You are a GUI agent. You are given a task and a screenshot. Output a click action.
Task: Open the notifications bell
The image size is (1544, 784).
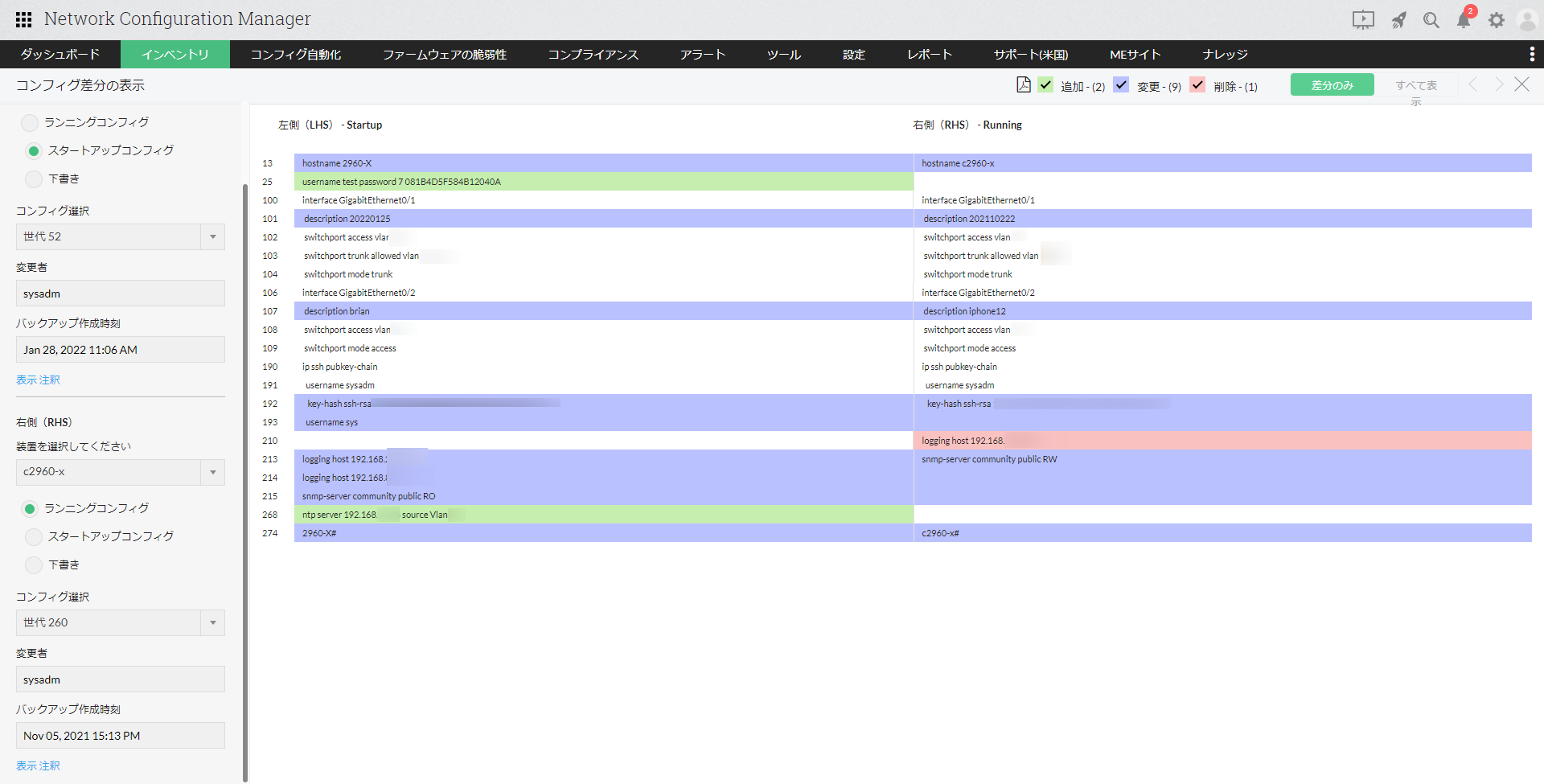pos(1464,20)
